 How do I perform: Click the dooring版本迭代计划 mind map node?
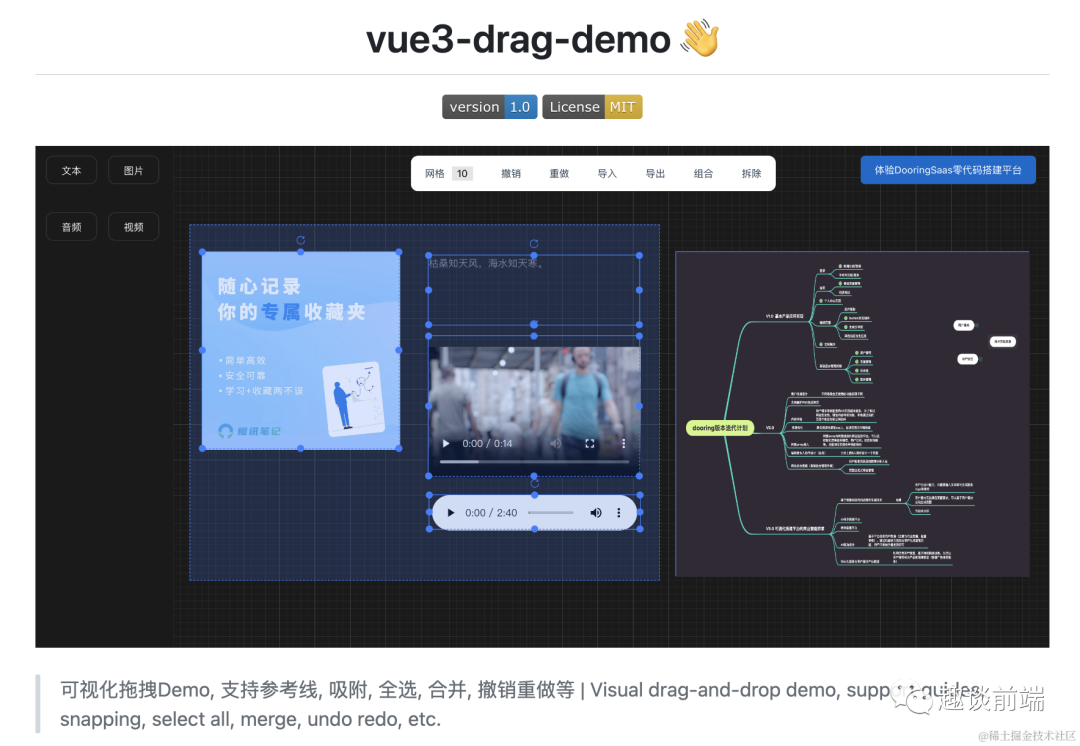[x=720, y=428]
